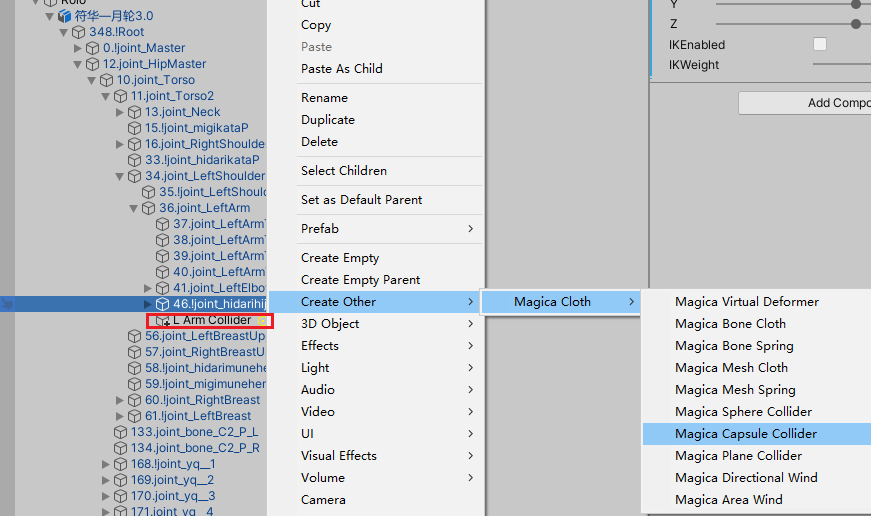Click the IKWeight slider track

click(840, 65)
